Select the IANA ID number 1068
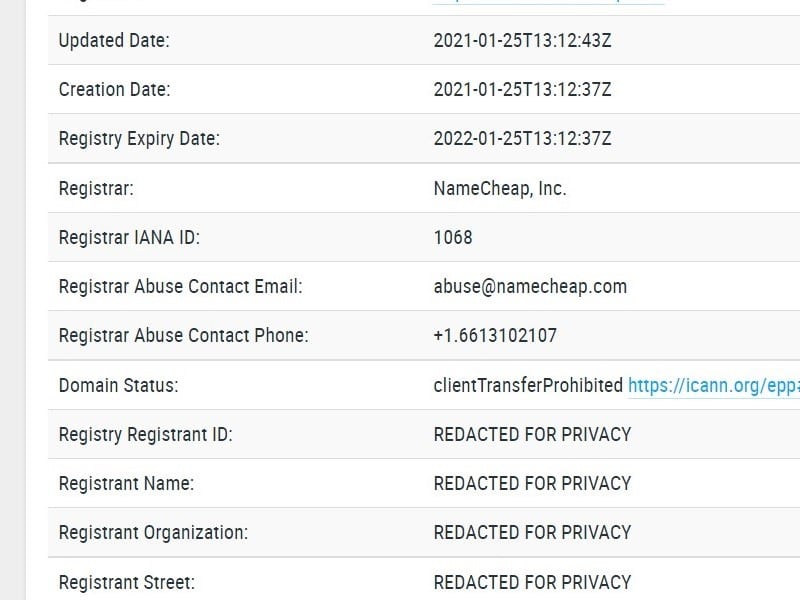Image resolution: width=800 pixels, height=600 pixels. tap(453, 237)
